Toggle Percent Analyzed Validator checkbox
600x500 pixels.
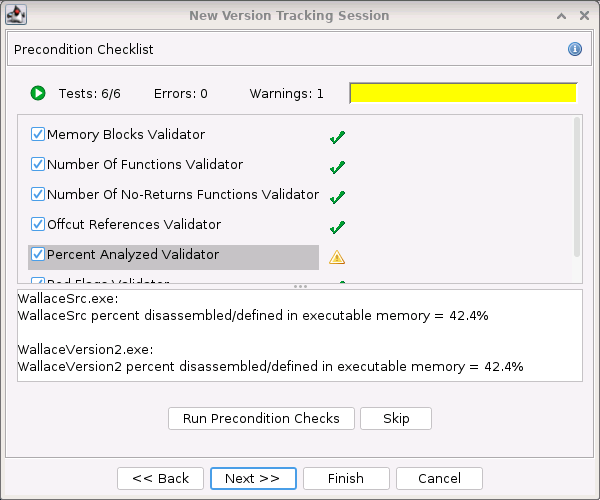38,254
